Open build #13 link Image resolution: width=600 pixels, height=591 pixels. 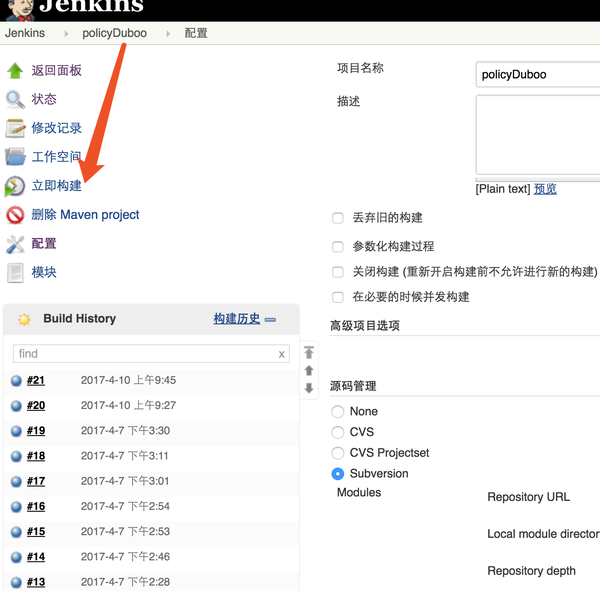point(36,583)
